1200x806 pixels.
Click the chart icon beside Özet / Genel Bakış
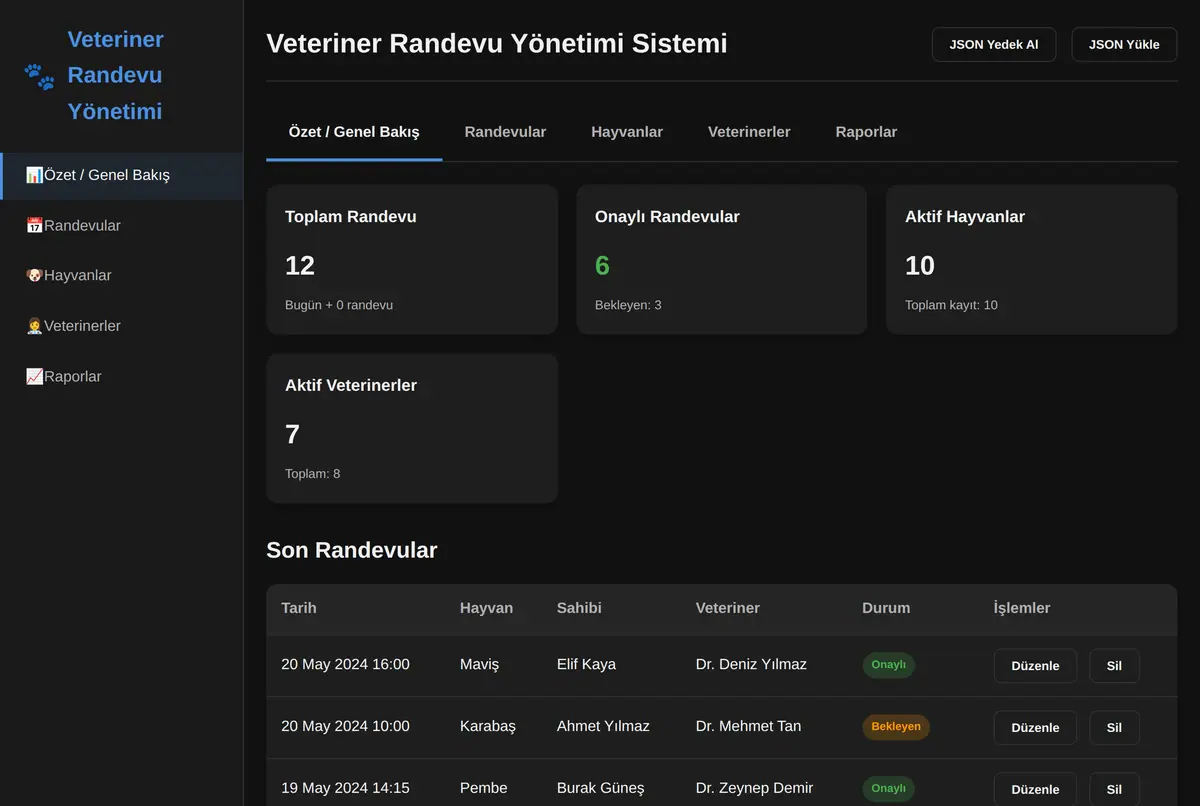click(34, 175)
